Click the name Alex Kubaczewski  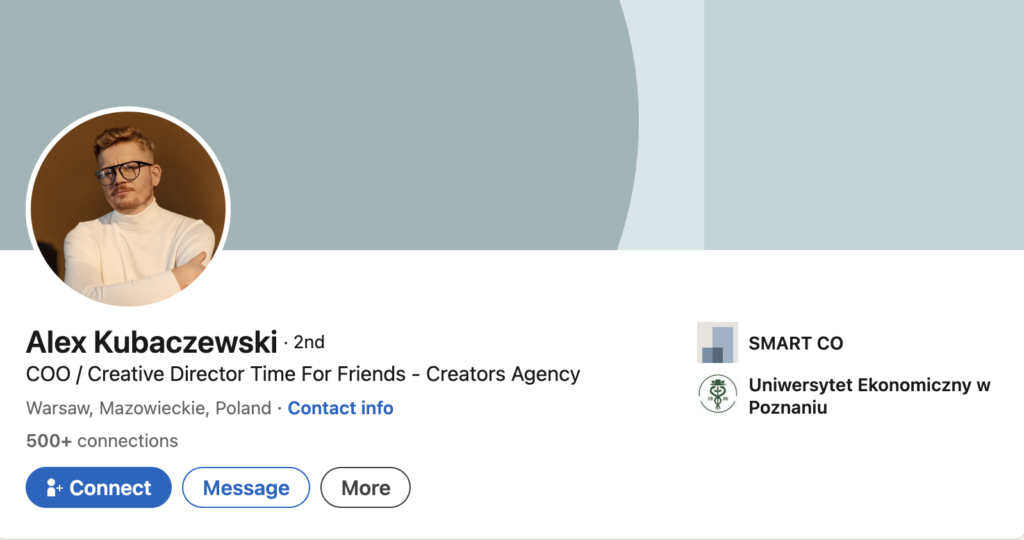point(152,342)
